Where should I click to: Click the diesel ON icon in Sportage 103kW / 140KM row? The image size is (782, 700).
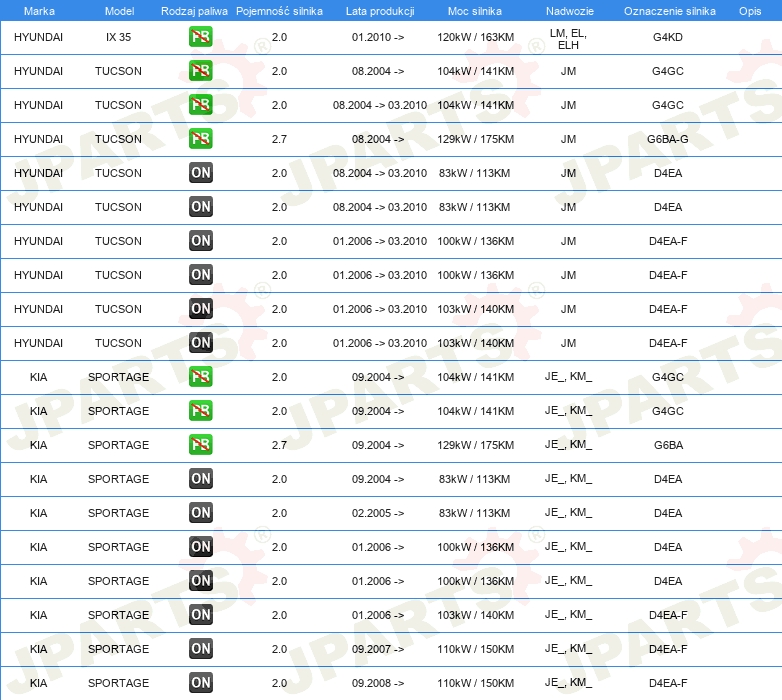point(200,615)
